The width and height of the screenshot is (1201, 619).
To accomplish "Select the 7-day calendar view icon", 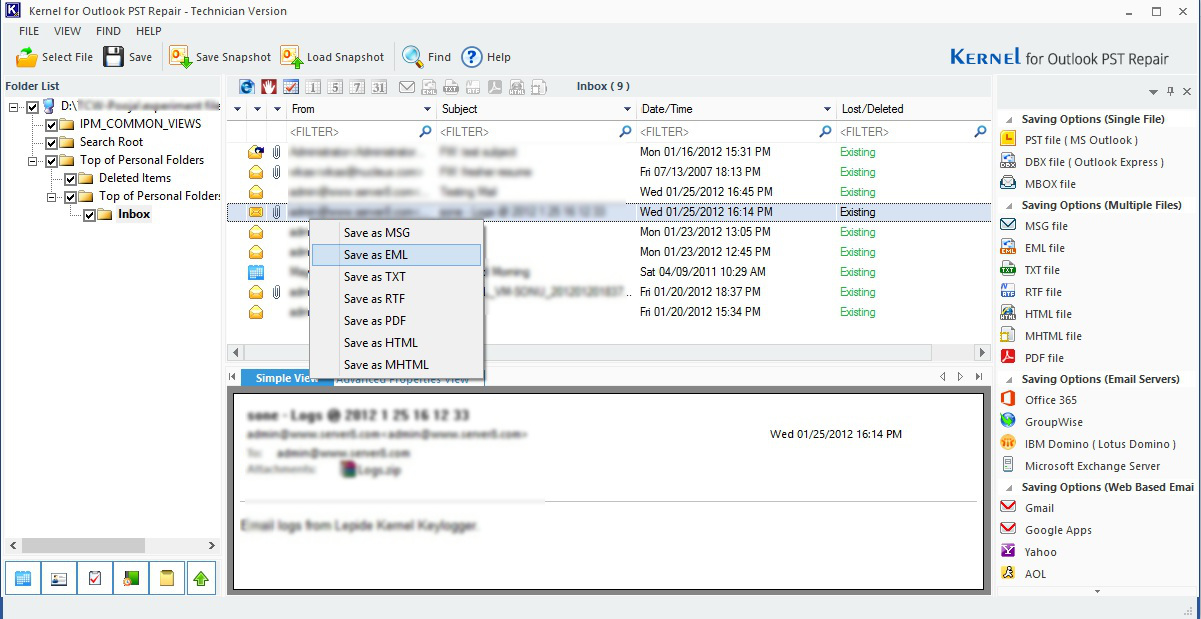I will [357, 86].
